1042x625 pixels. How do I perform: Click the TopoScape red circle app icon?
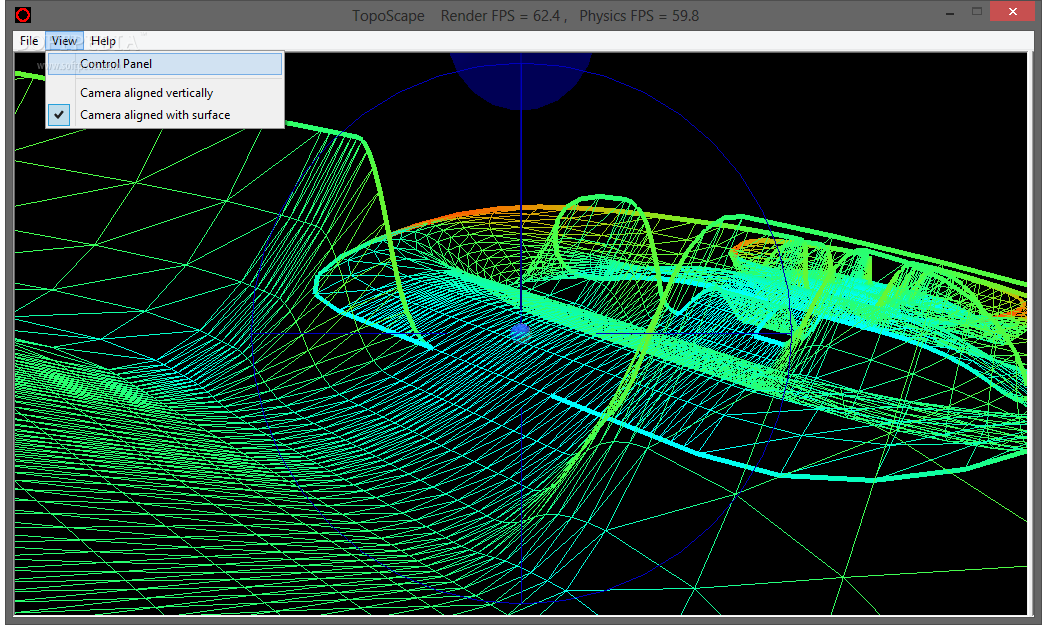(x=23, y=15)
